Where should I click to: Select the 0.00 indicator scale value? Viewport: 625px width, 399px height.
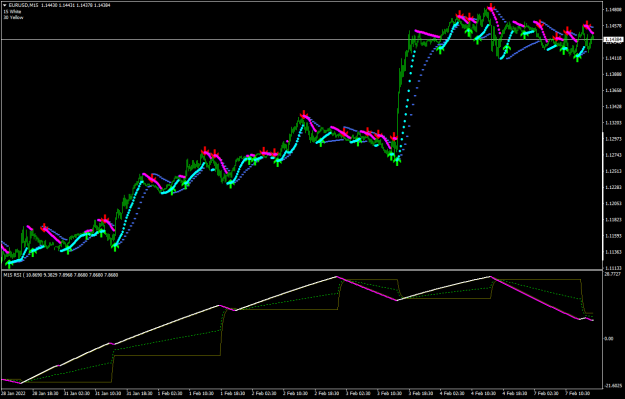[609, 338]
